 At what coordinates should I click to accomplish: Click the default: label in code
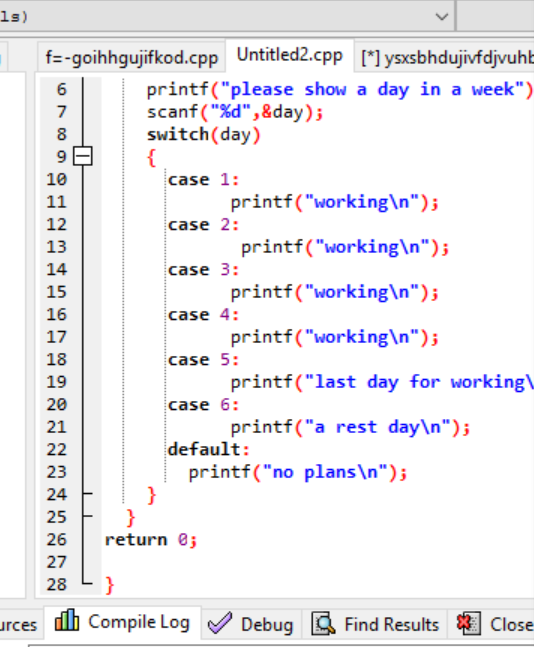click(x=209, y=449)
